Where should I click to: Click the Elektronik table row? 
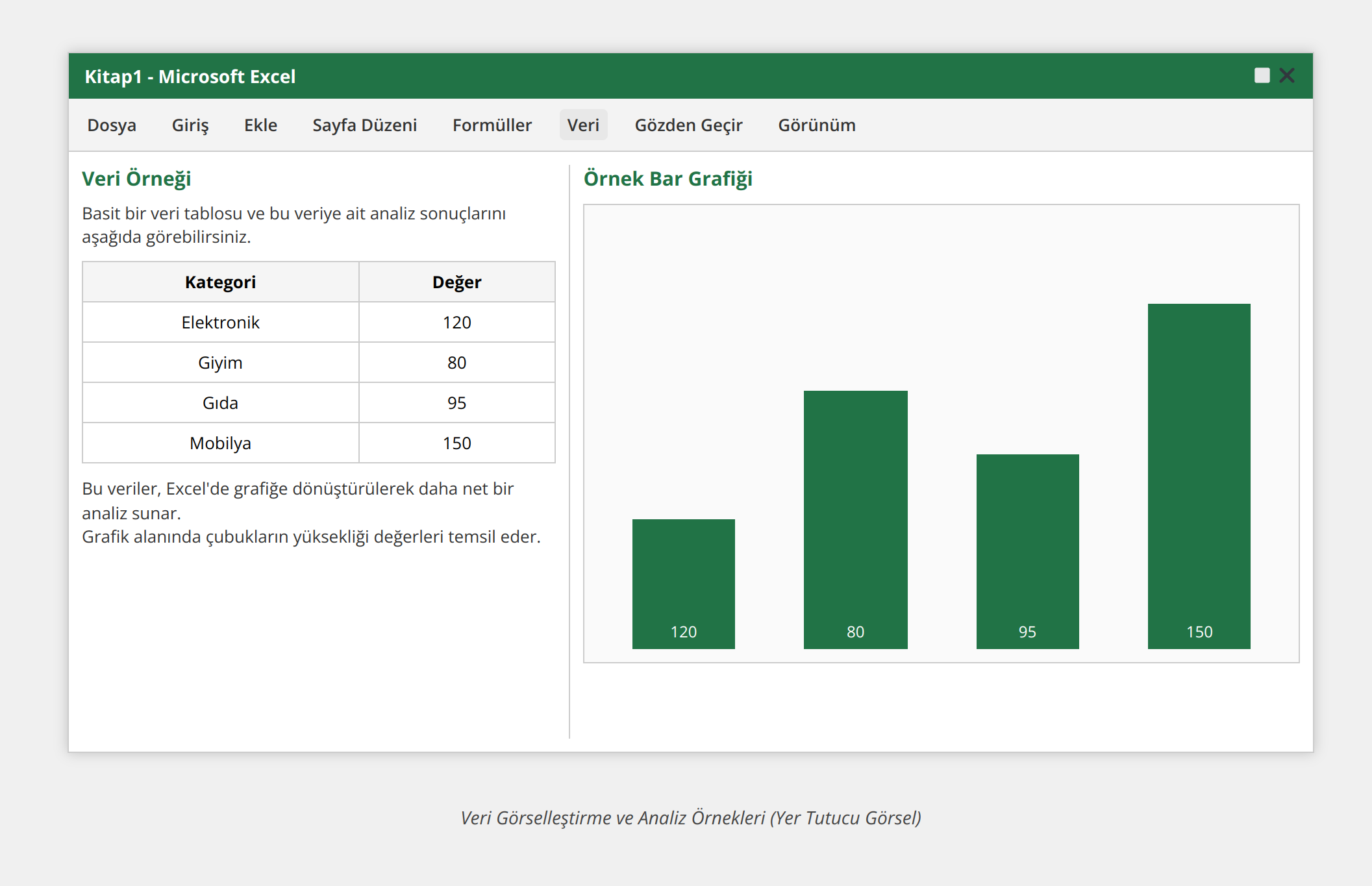tap(220, 322)
